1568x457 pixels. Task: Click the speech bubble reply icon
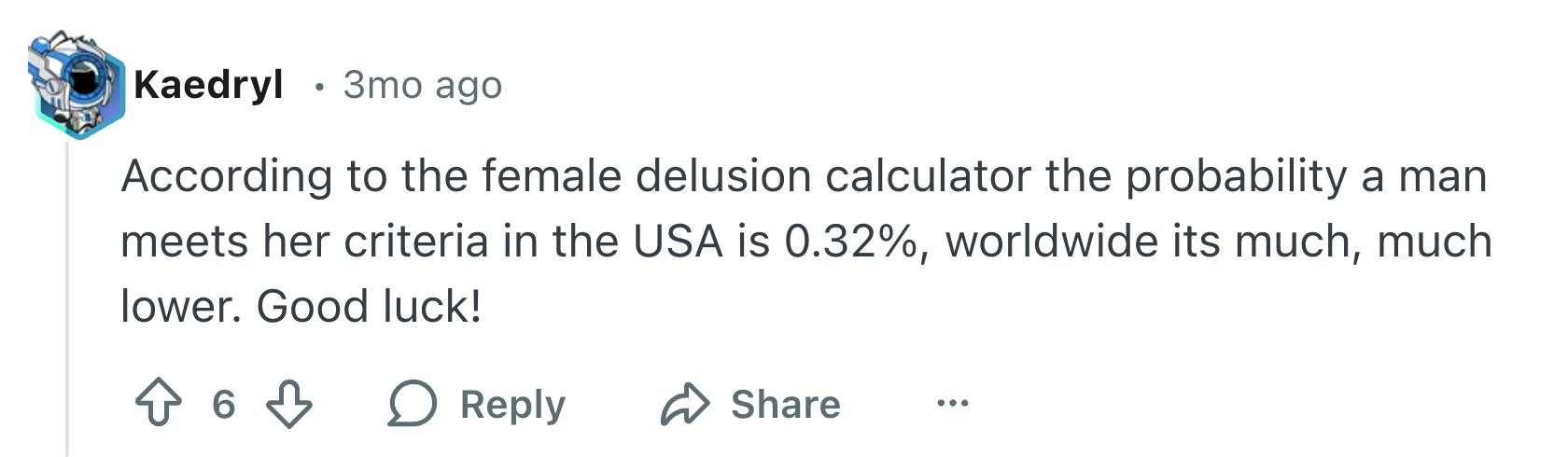tap(412, 405)
